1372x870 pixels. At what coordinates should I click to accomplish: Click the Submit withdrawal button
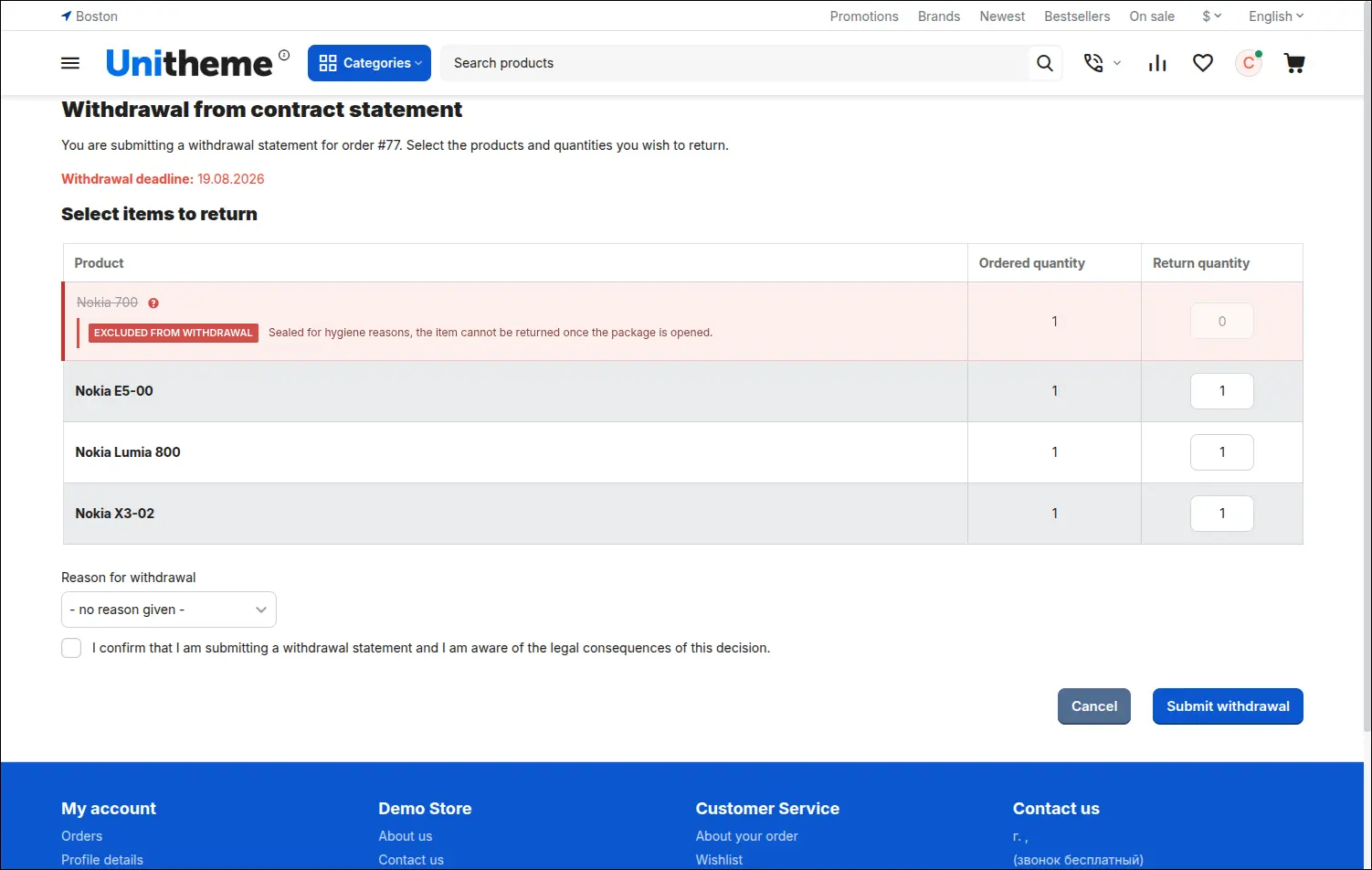click(x=1228, y=706)
